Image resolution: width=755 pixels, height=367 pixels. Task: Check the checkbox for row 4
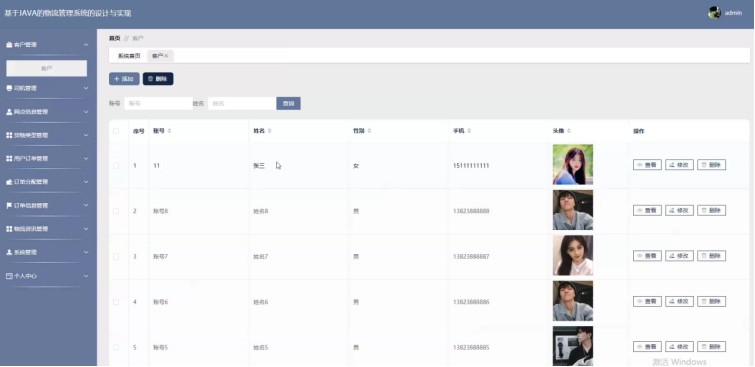[x=116, y=302]
